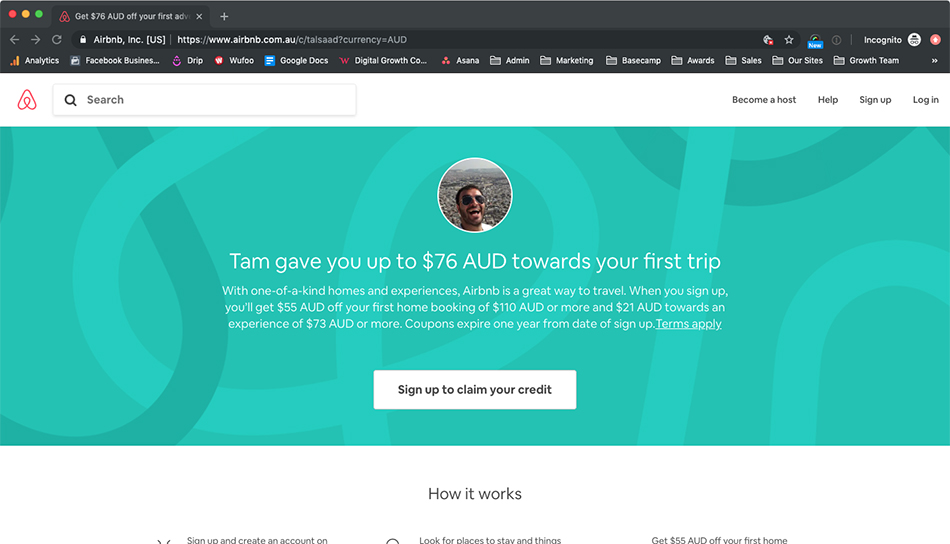Image resolution: width=950 pixels, height=544 pixels.
Task: Bookmark this page with star icon
Action: pyautogui.click(x=788, y=40)
